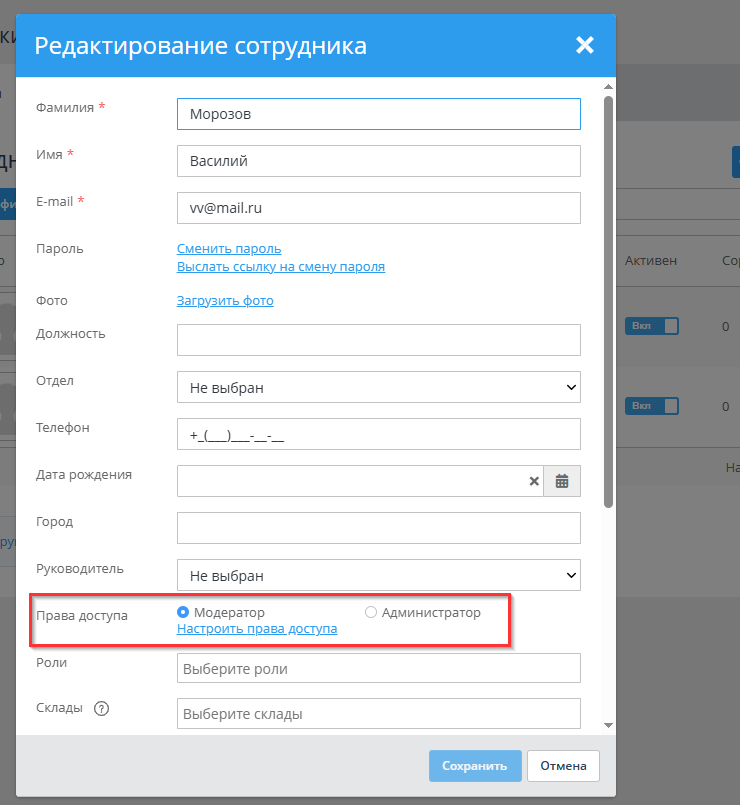Select the Модератор access level

click(x=182, y=613)
